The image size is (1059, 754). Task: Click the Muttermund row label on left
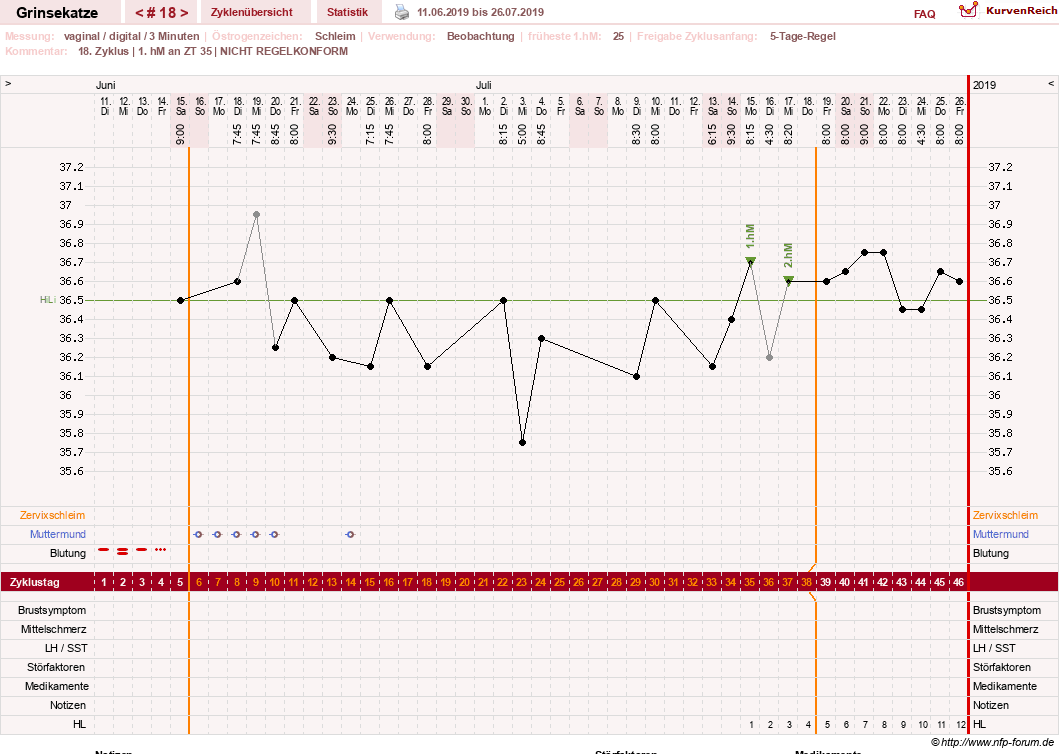coord(57,534)
